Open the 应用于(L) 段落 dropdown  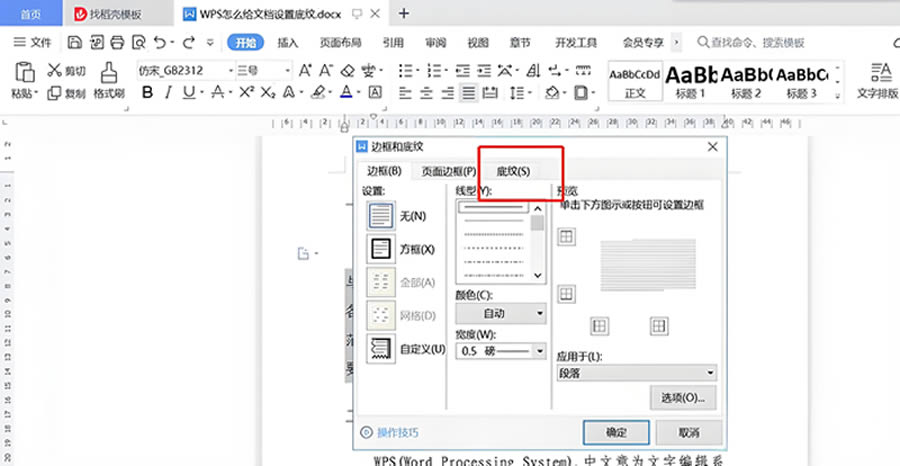click(x=637, y=373)
